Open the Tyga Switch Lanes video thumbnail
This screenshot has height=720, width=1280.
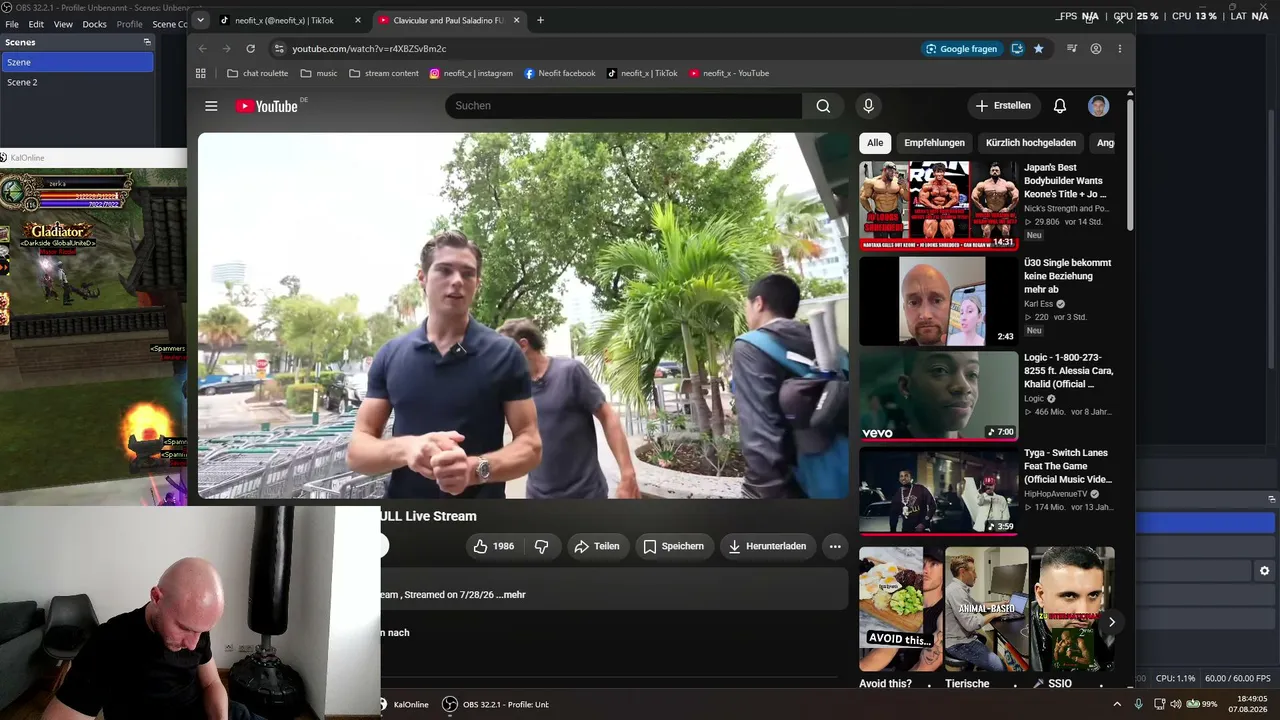(938, 491)
